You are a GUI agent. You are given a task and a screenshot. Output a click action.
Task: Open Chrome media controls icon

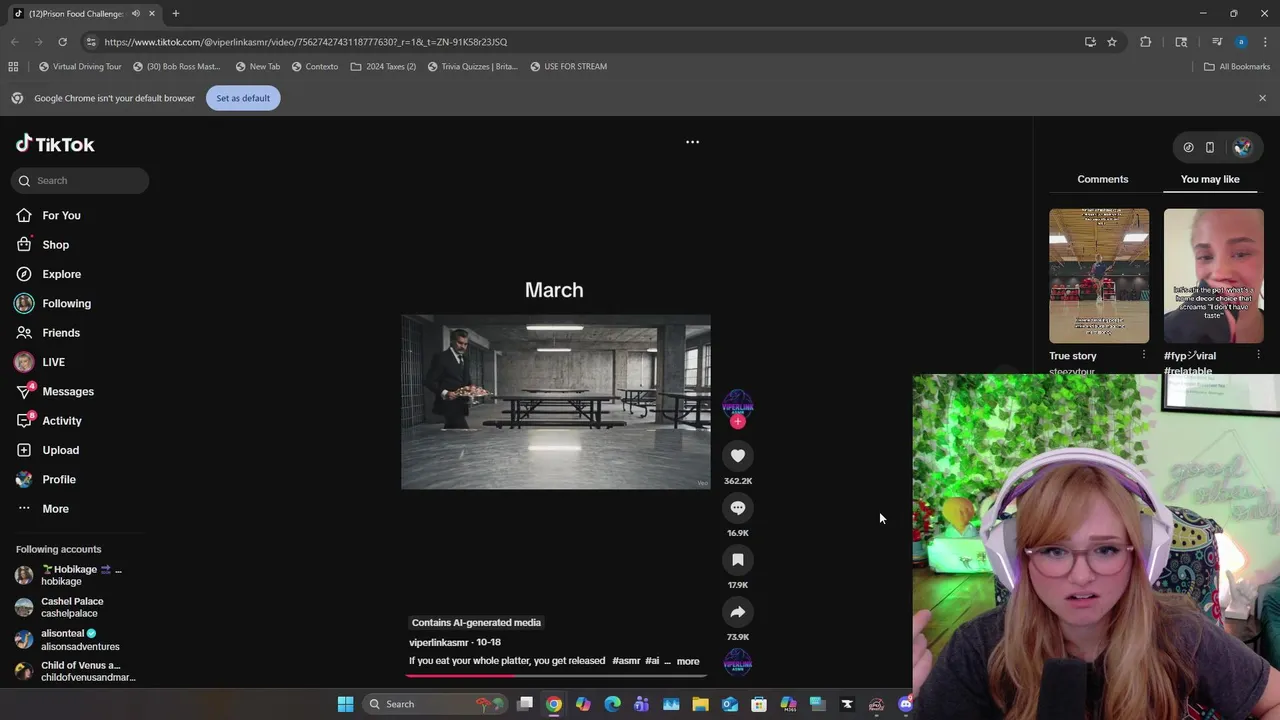[x=1217, y=42]
